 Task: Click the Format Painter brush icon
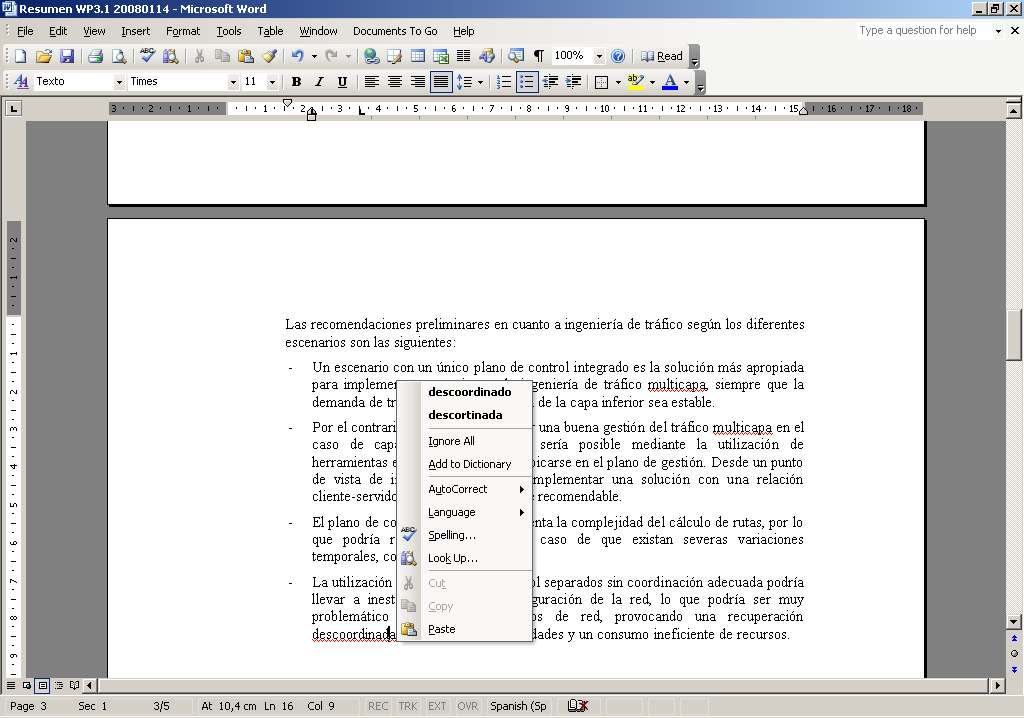pyautogui.click(x=269, y=56)
